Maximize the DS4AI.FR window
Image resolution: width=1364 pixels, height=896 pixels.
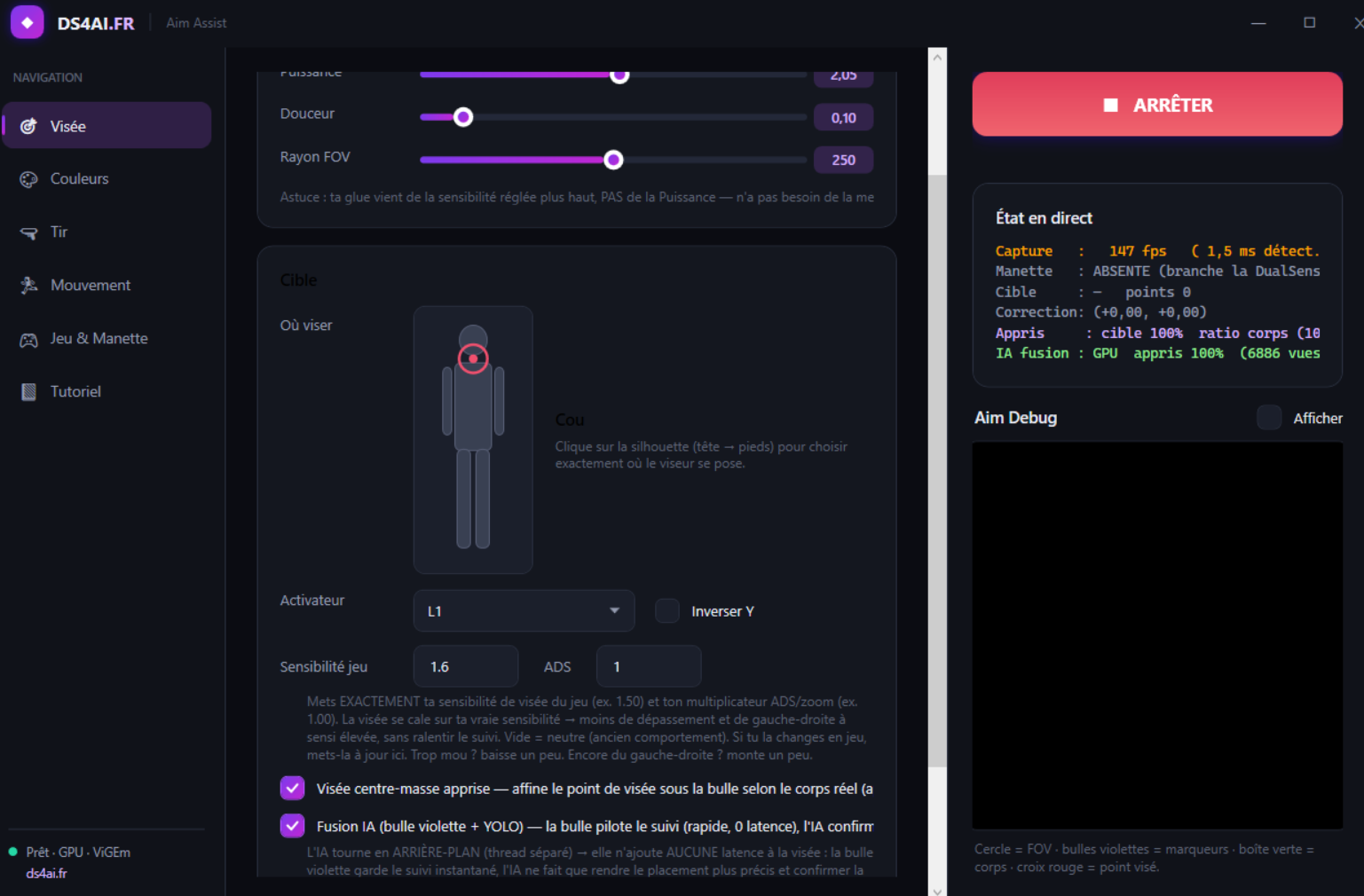[x=1309, y=22]
